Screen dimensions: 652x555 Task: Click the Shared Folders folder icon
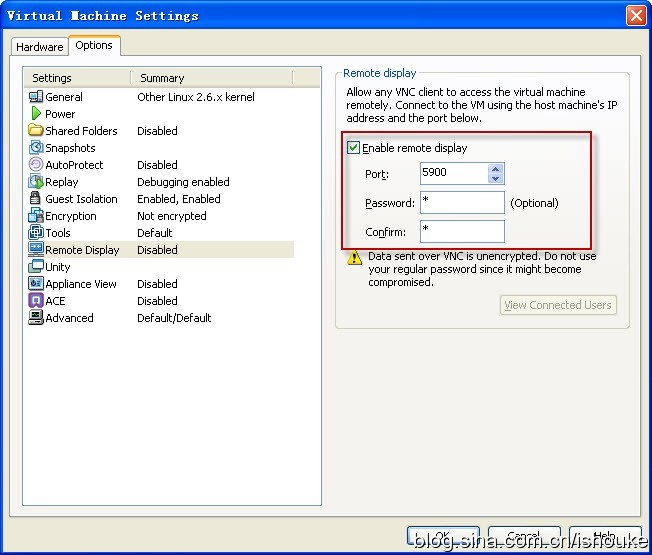[x=36, y=131]
